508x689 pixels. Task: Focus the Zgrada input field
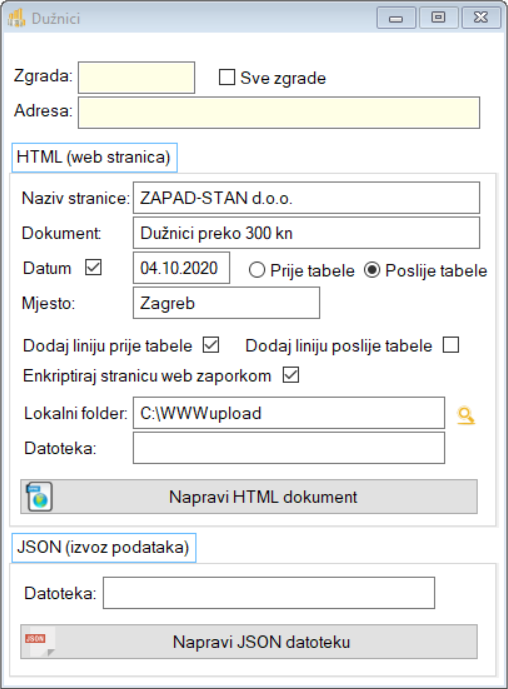pyautogui.click(x=136, y=77)
